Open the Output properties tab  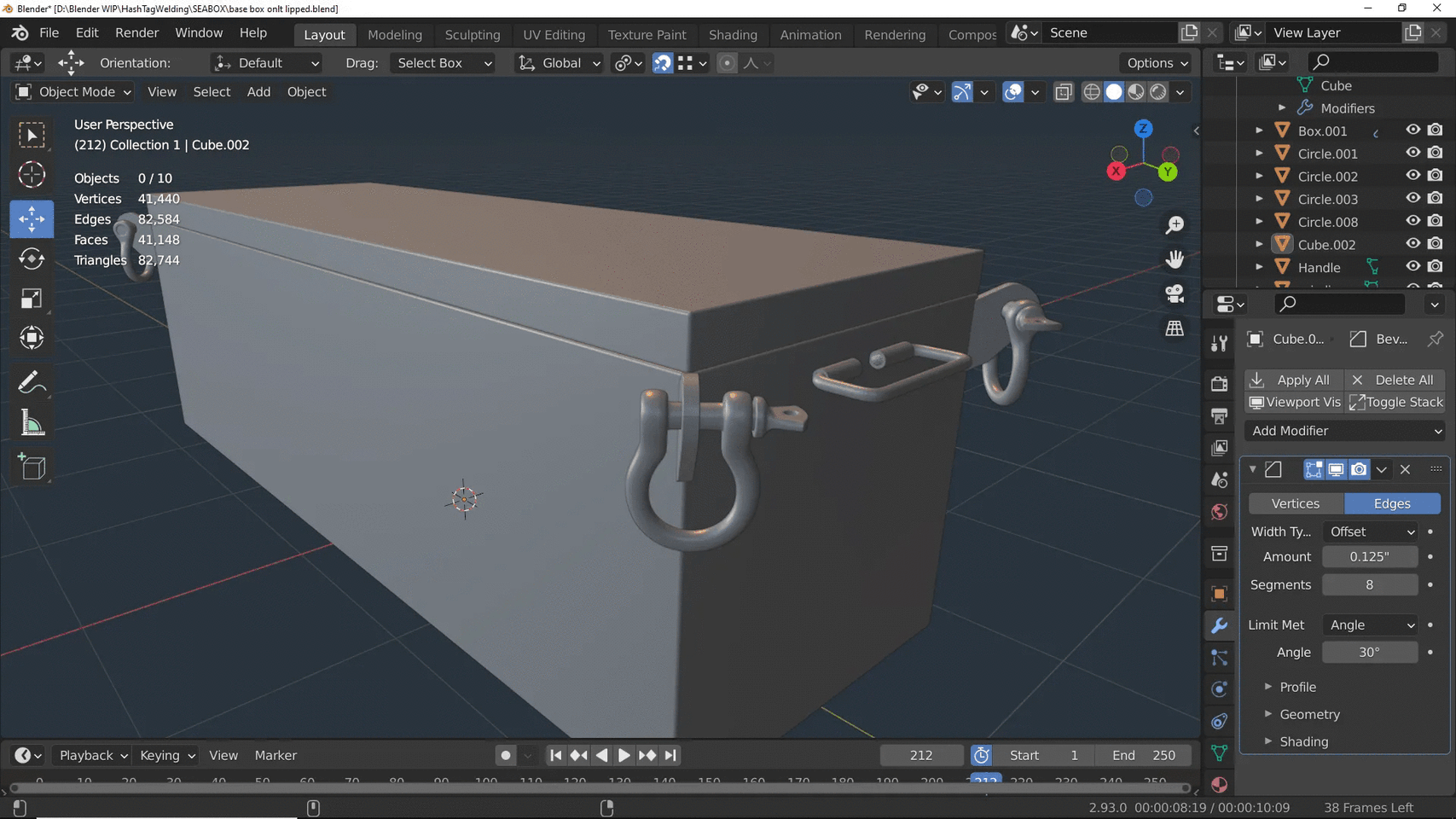point(1220,415)
